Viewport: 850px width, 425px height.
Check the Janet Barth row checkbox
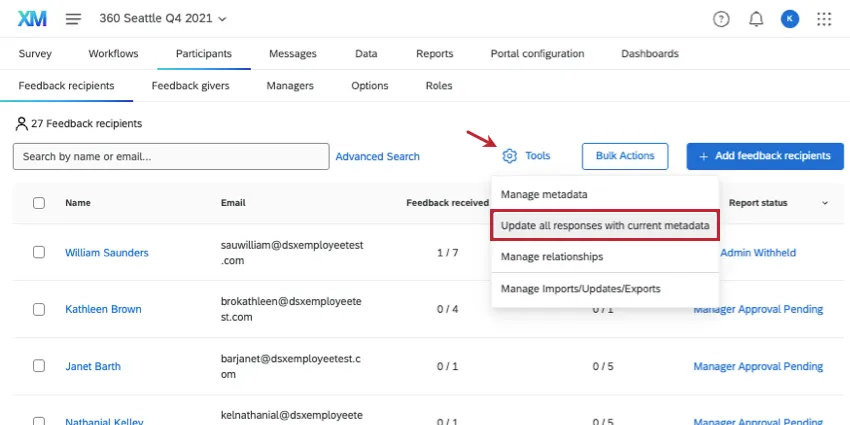point(39,366)
